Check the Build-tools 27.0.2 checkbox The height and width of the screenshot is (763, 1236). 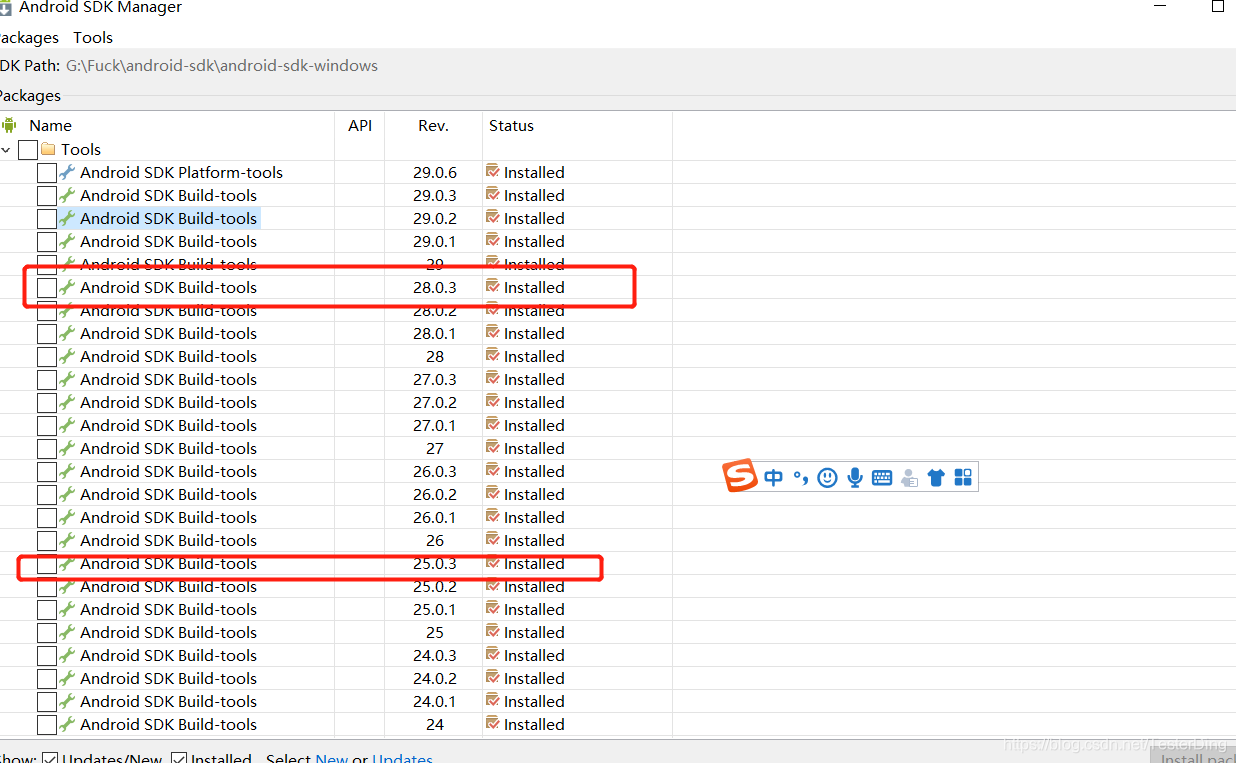(47, 403)
